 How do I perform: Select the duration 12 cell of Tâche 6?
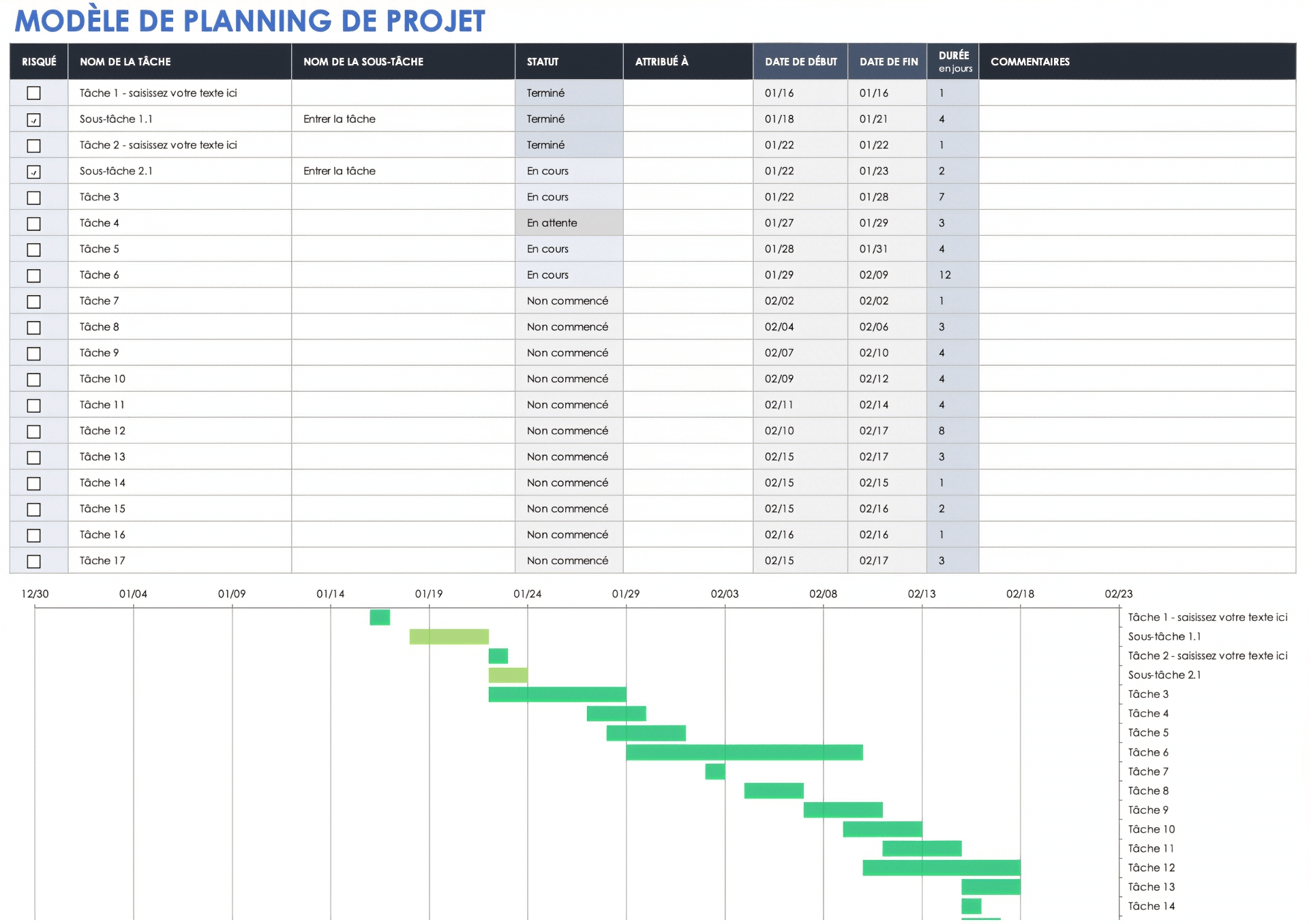(953, 275)
